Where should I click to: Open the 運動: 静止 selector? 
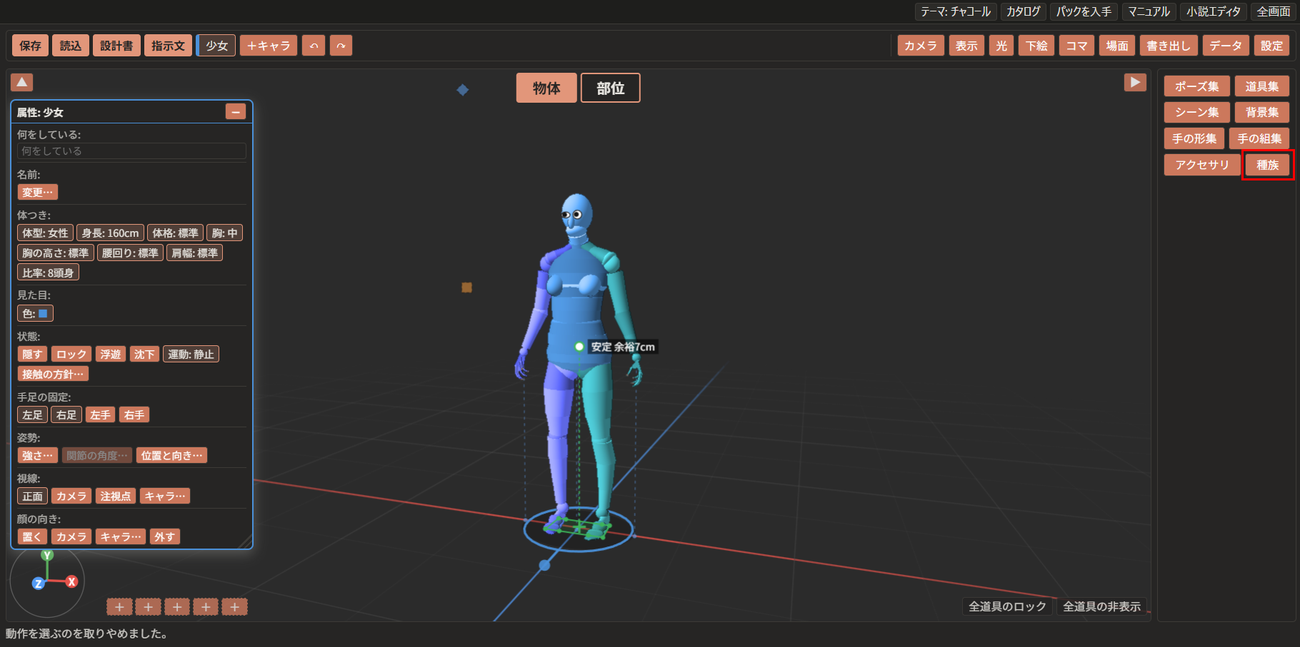191,354
